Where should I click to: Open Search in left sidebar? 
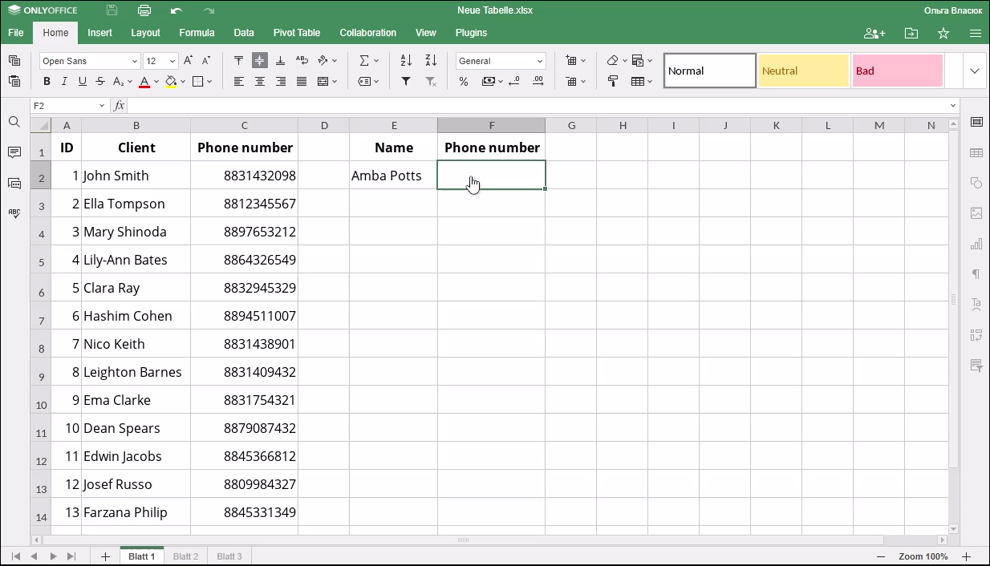point(14,122)
